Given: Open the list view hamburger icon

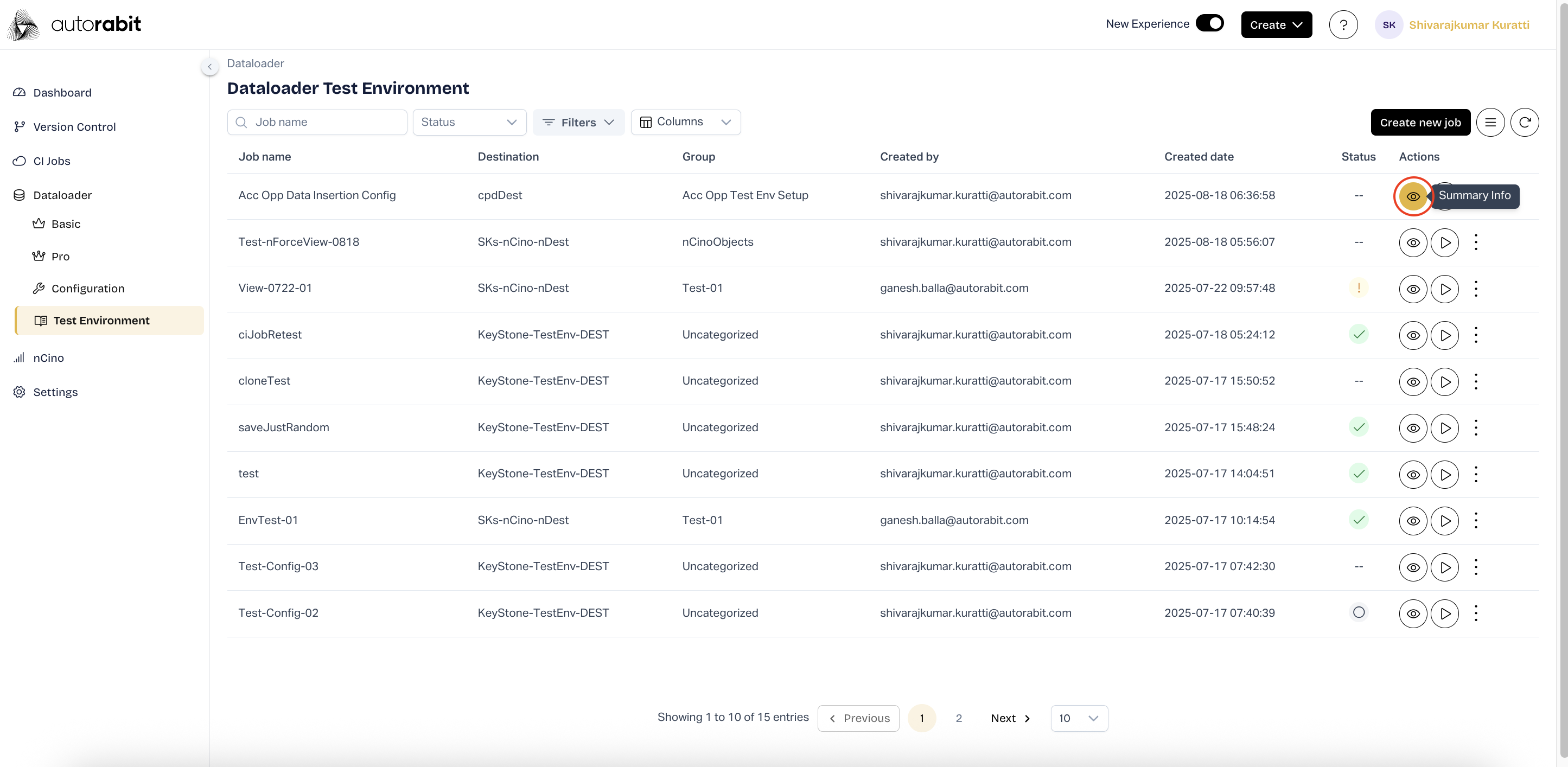Looking at the screenshot, I should [1489, 123].
